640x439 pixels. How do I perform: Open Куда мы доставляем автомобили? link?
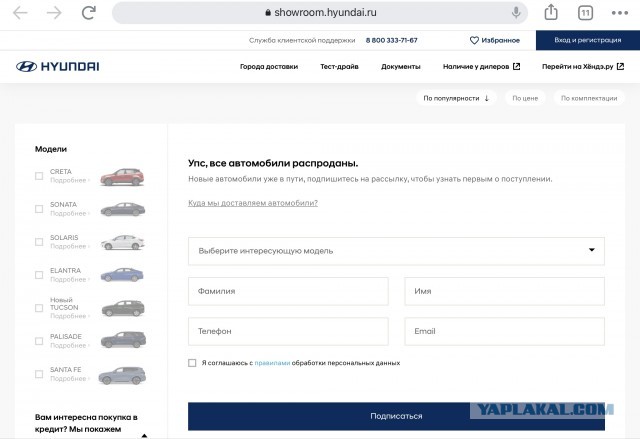(253, 203)
